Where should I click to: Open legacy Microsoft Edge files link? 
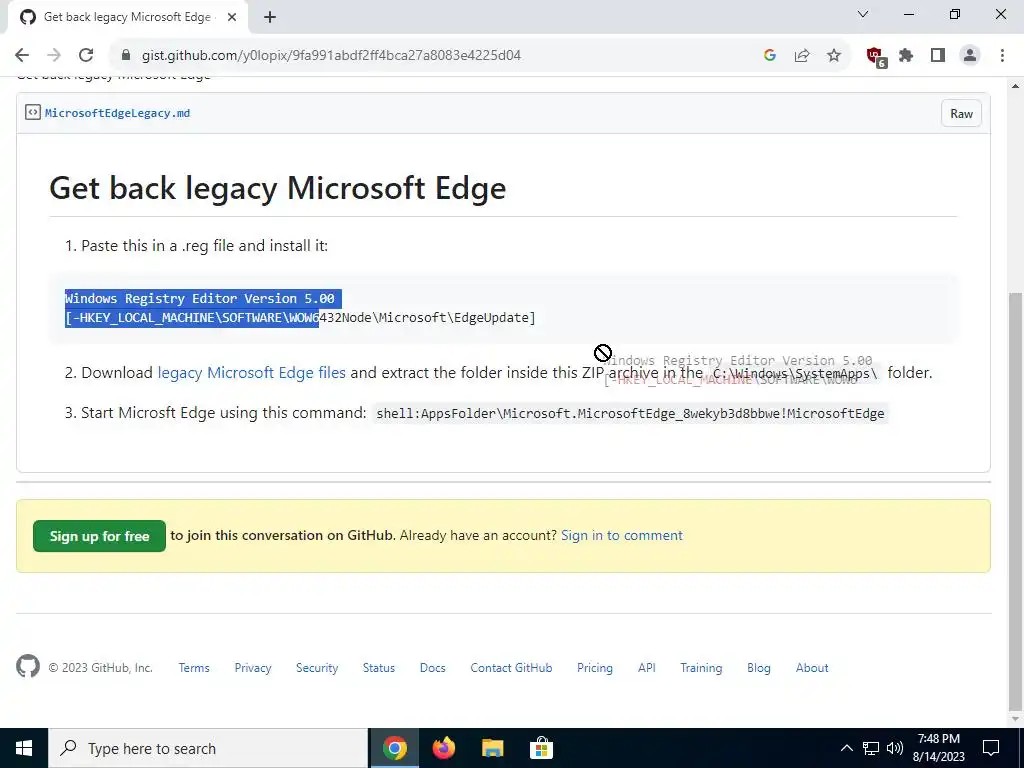pyautogui.click(x=251, y=373)
